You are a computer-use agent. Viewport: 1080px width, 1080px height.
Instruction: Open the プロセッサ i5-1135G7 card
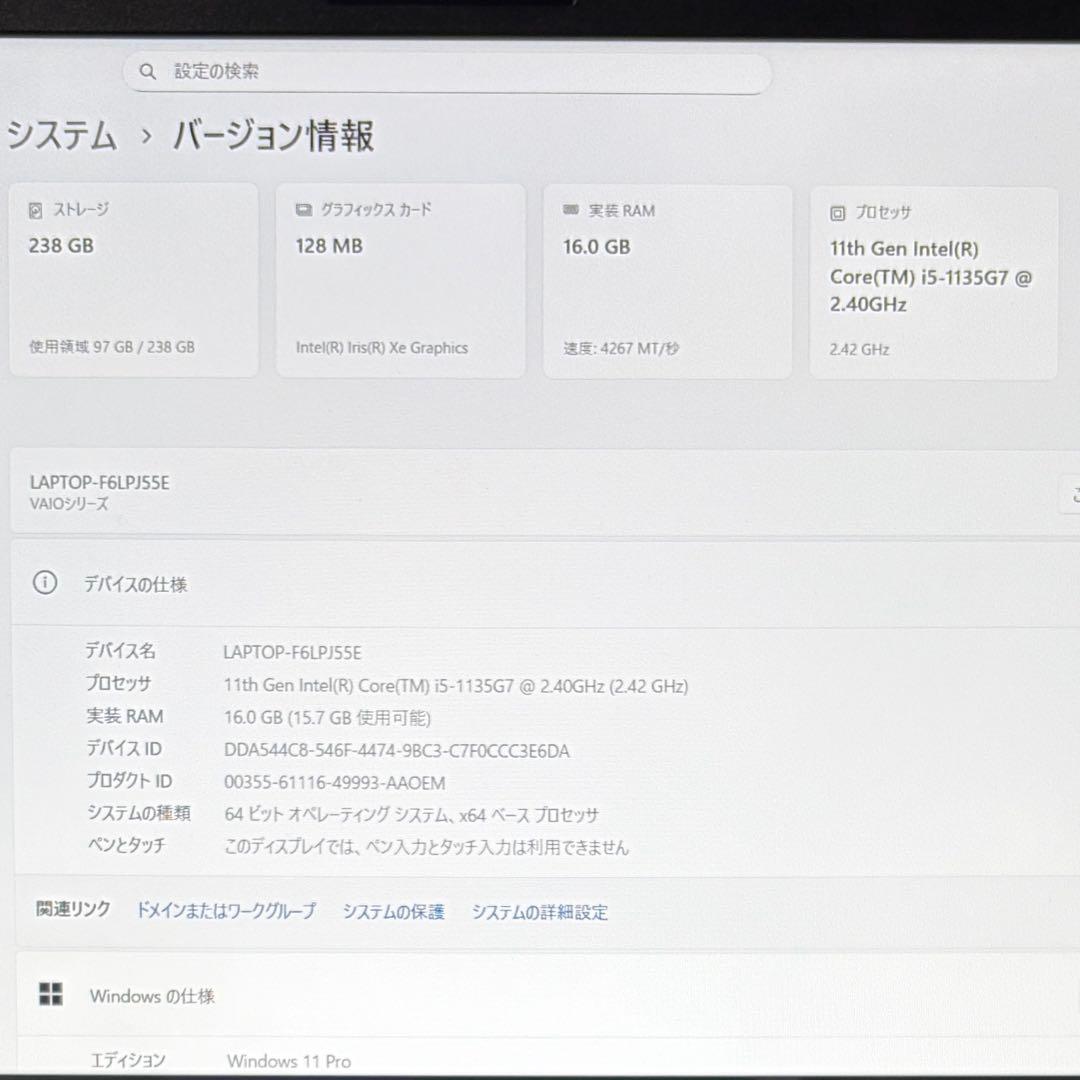pos(933,283)
